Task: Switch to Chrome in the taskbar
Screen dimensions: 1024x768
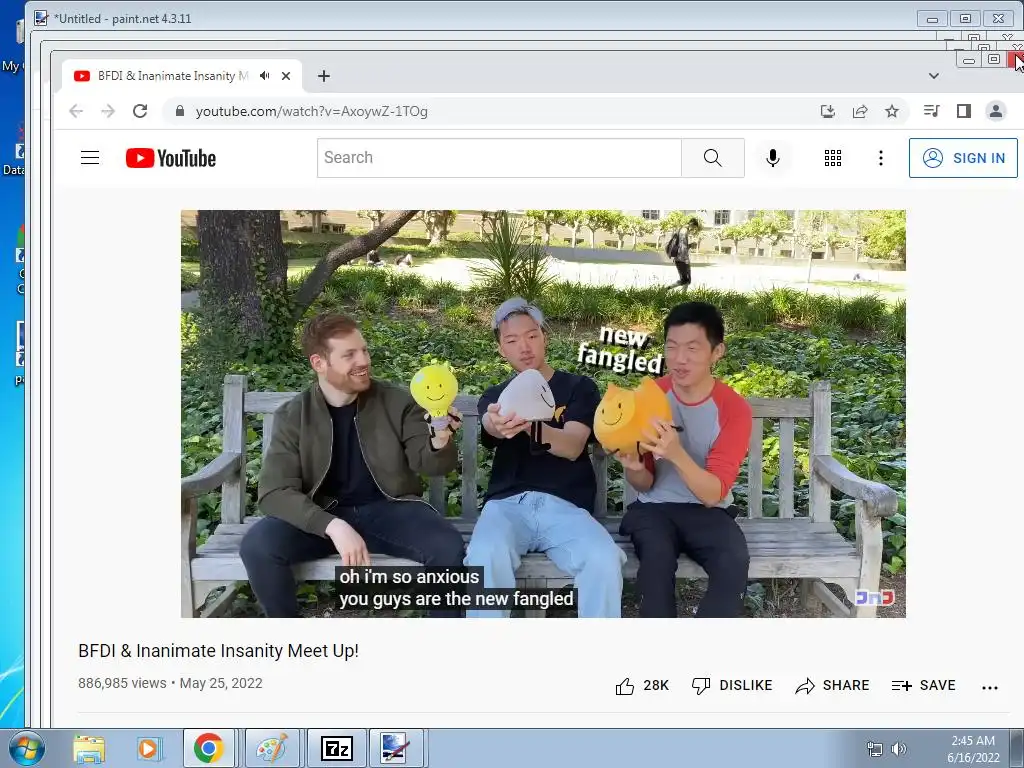Action: [x=208, y=748]
